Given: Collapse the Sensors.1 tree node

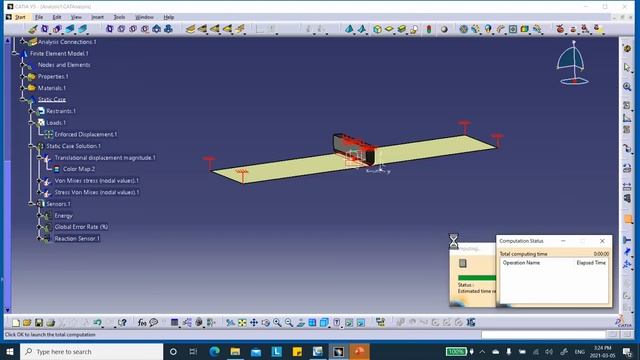Looking at the screenshot, I should coord(31,204).
